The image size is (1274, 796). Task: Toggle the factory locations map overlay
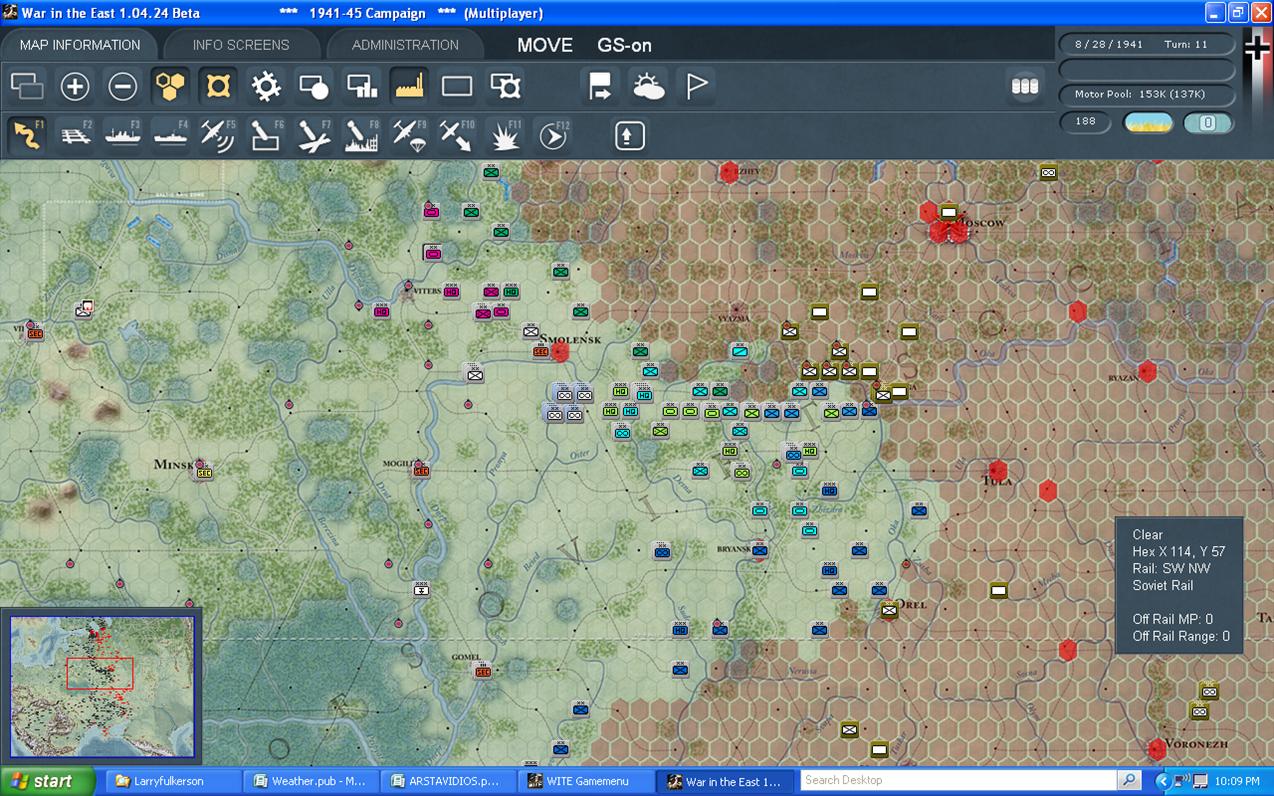pyautogui.click(x=409, y=87)
